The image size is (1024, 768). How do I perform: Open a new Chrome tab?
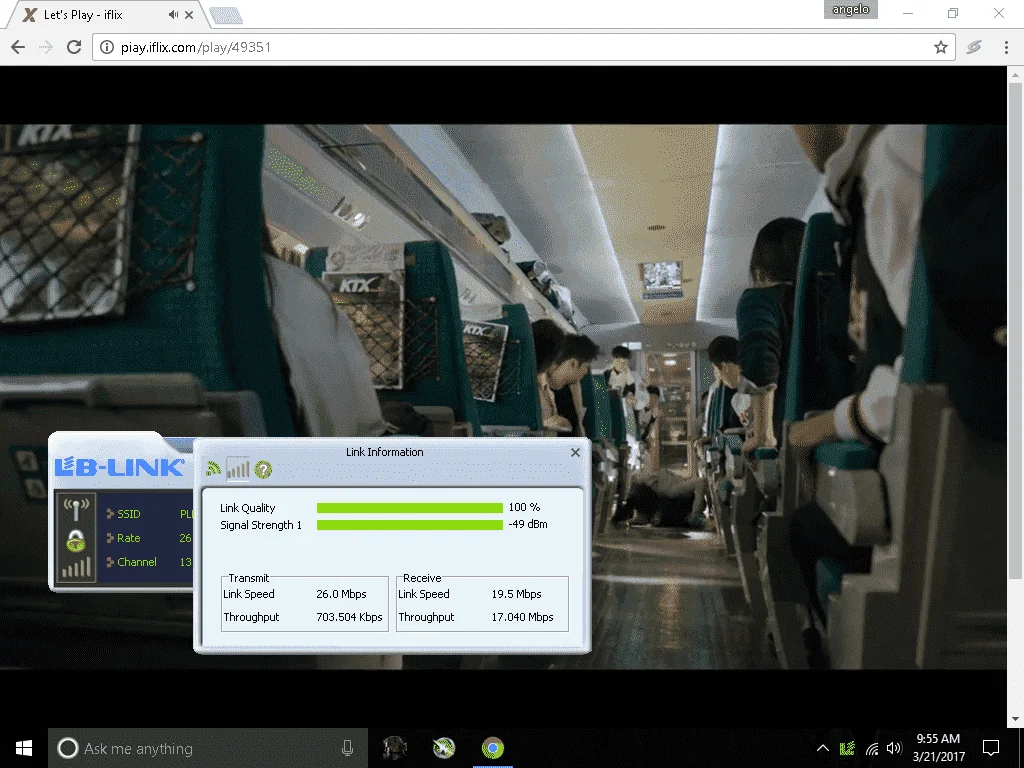pos(226,16)
